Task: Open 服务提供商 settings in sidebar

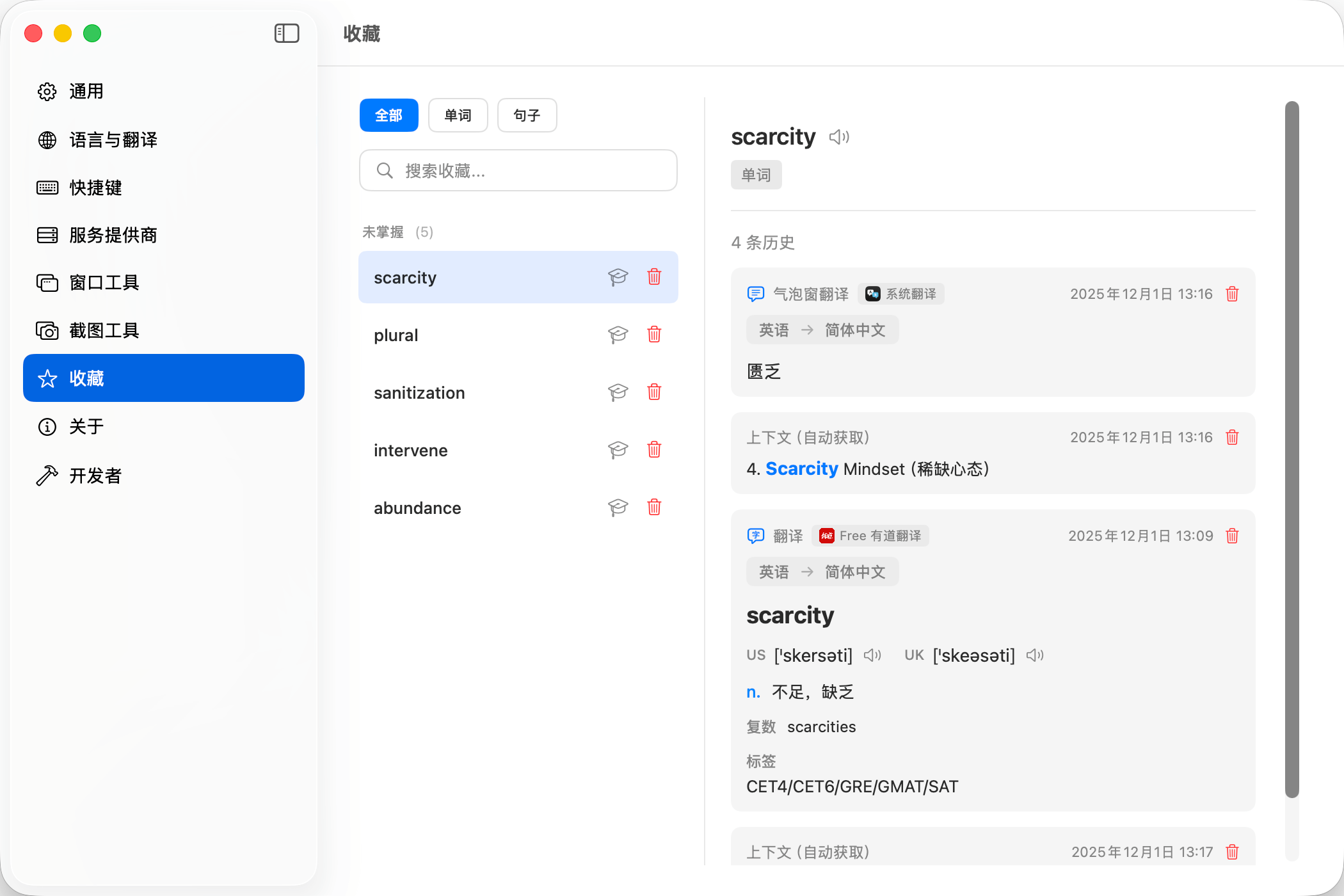Action: click(x=113, y=235)
